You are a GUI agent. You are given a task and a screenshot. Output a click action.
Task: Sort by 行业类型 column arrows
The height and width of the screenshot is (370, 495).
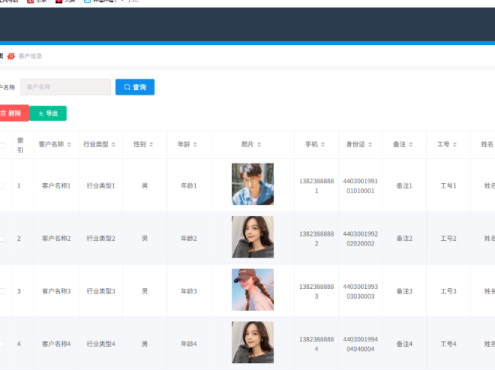coord(113,144)
